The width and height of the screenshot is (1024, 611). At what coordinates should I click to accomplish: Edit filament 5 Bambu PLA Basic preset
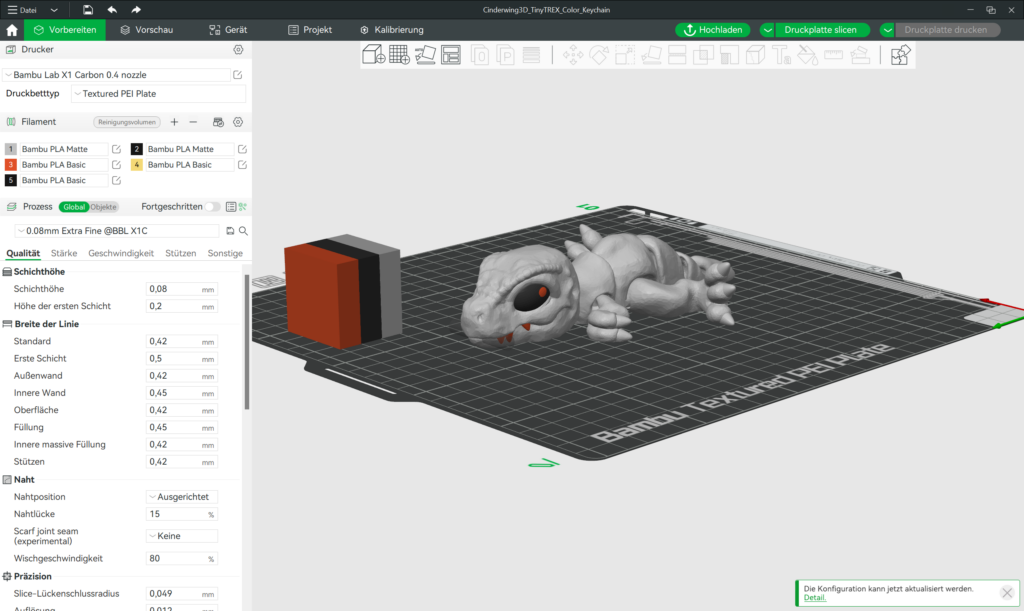116,181
